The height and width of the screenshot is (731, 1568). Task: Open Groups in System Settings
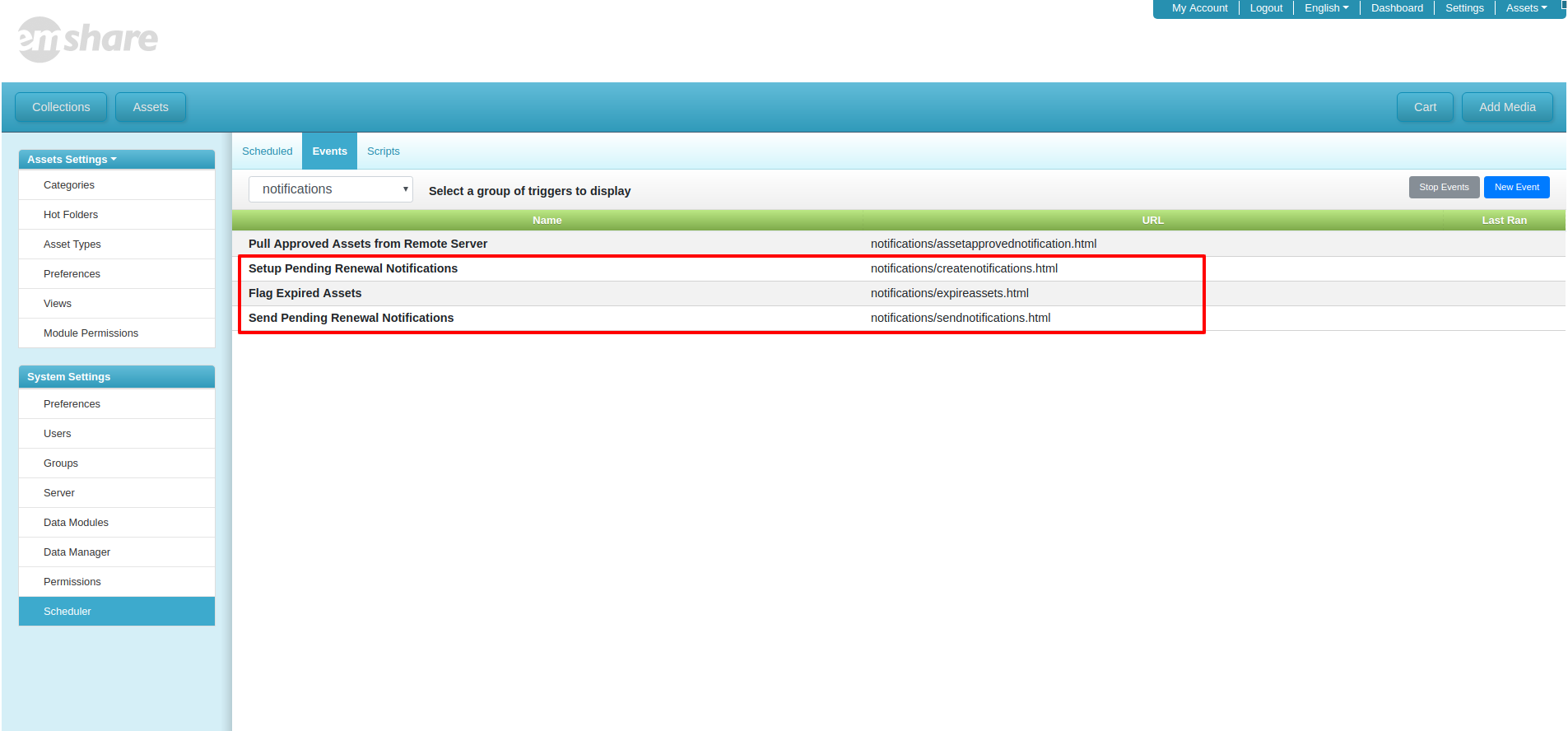pos(117,463)
